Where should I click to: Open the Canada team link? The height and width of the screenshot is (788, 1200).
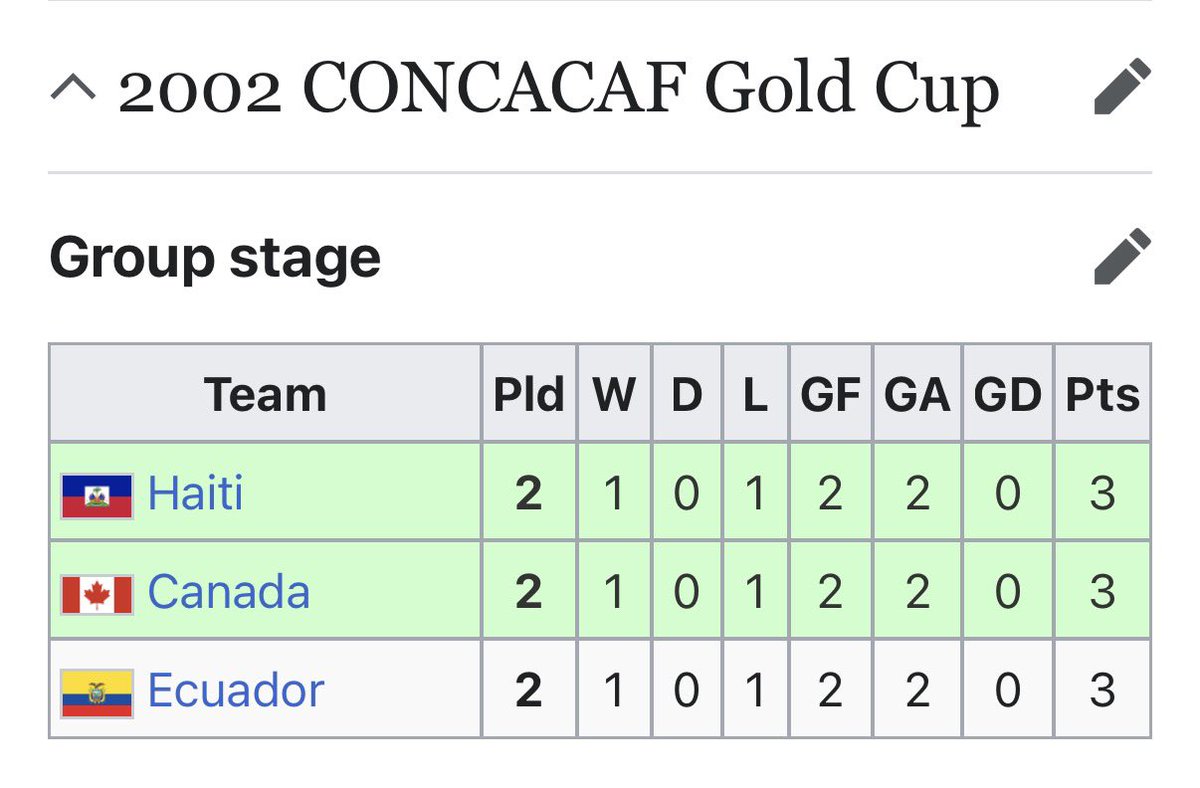point(229,592)
